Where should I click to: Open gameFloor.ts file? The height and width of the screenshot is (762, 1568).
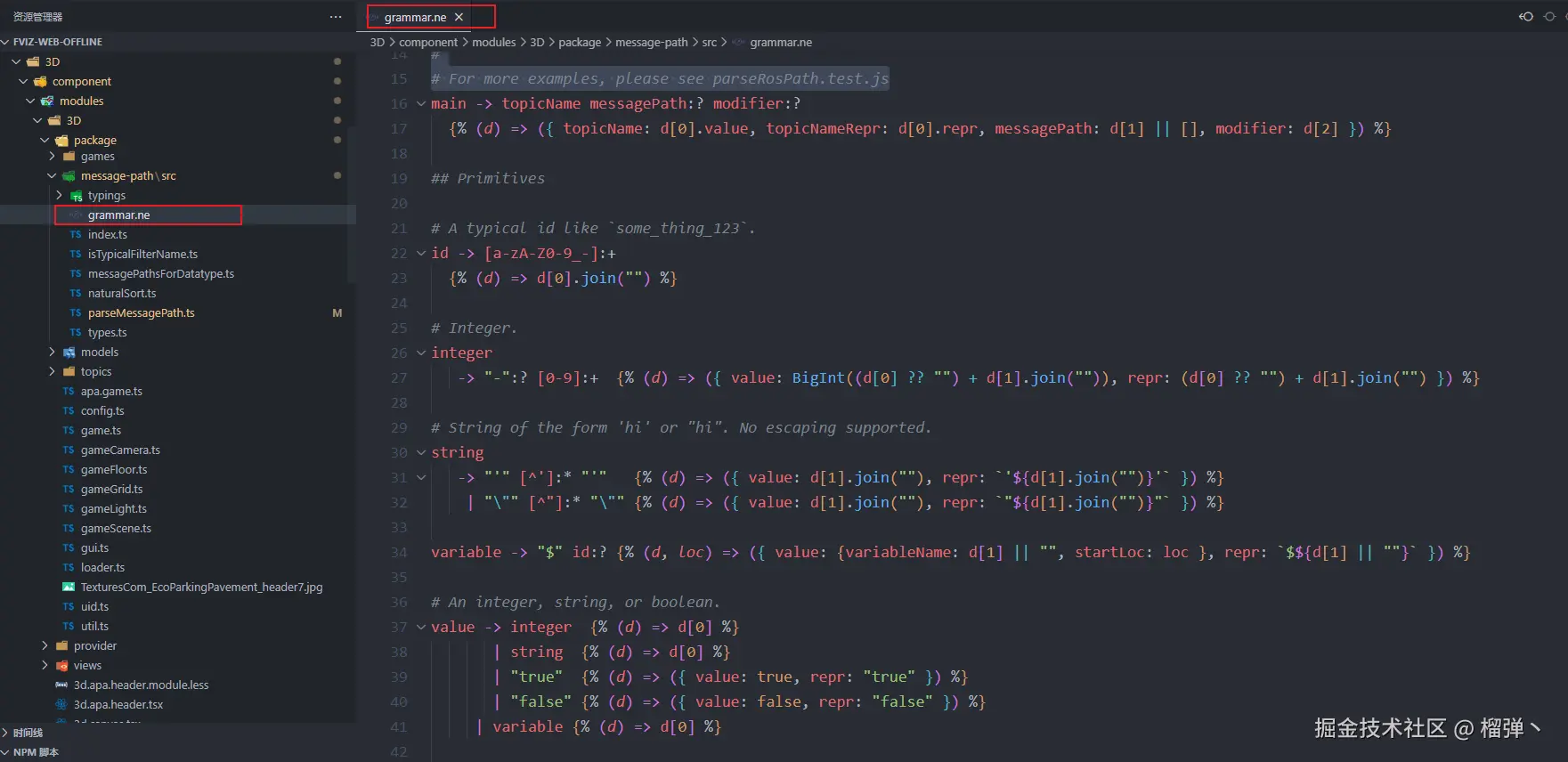pos(114,469)
